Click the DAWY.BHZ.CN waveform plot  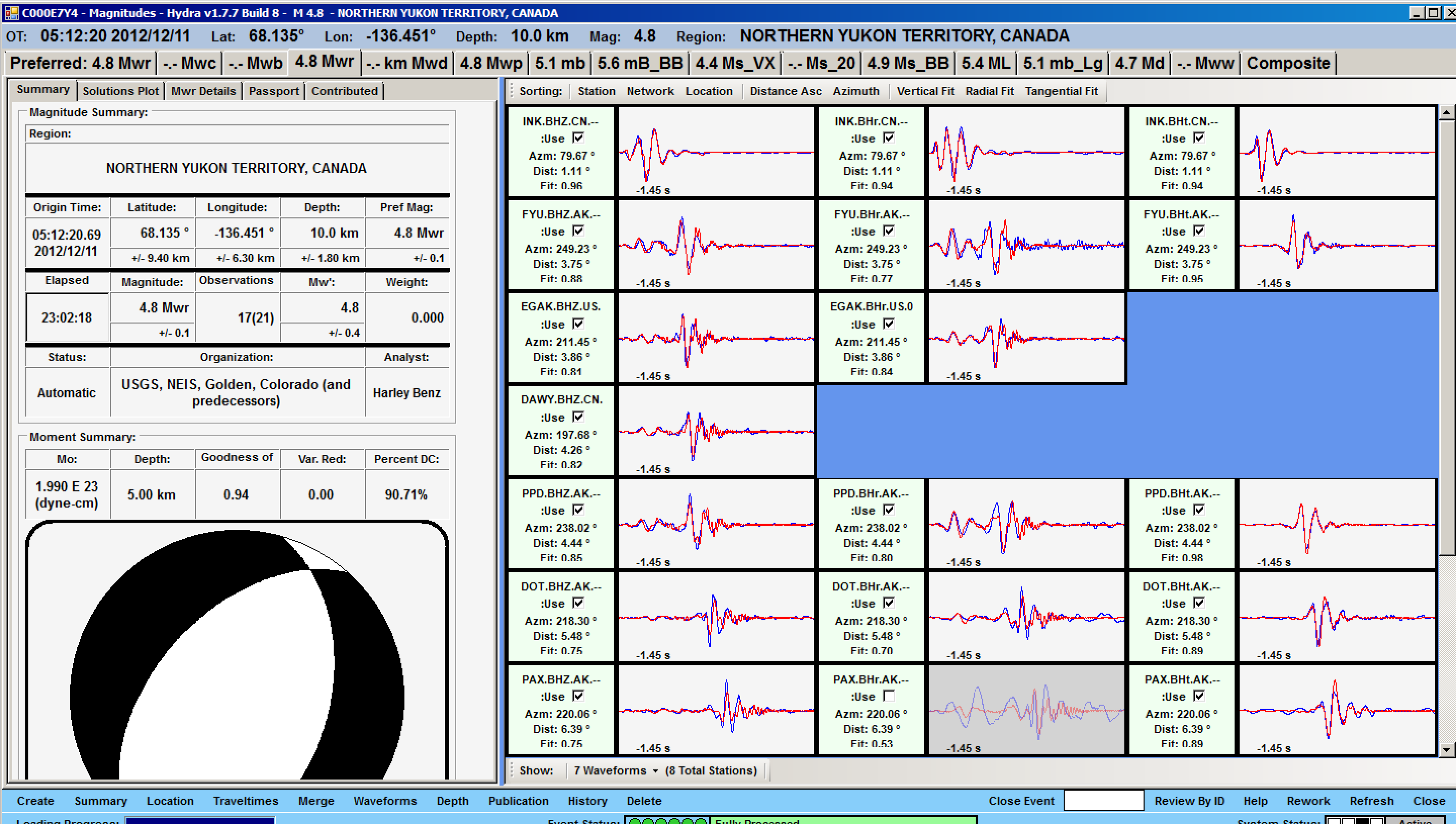[x=716, y=431]
